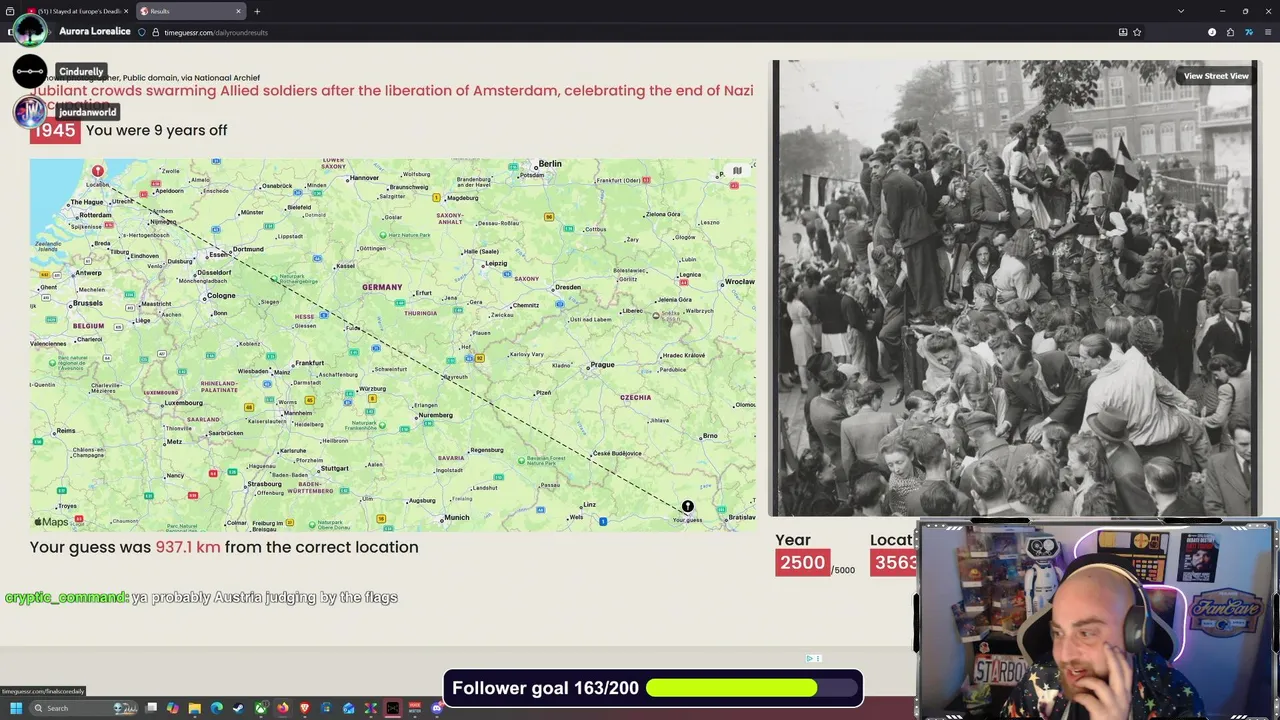Open the Windows Start menu
This screenshot has width=1280, height=720.
click(x=16, y=708)
